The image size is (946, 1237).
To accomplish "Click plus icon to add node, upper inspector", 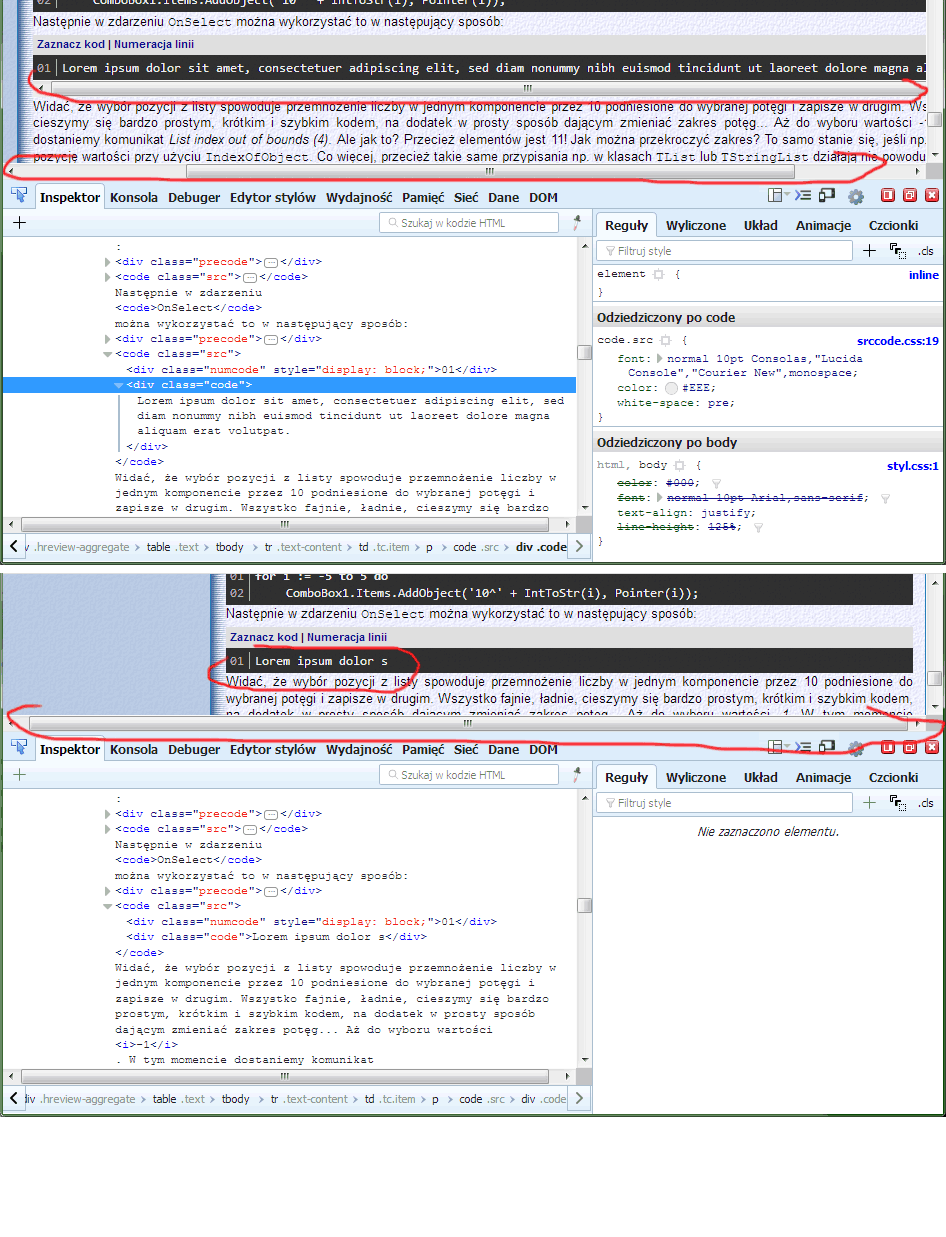I will [x=19, y=223].
